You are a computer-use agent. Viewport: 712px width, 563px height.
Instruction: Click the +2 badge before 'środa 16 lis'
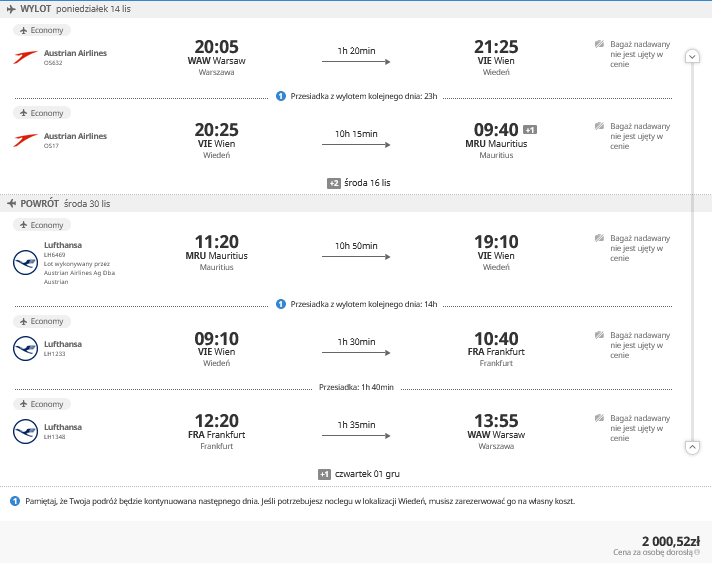click(x=334, y=183)
